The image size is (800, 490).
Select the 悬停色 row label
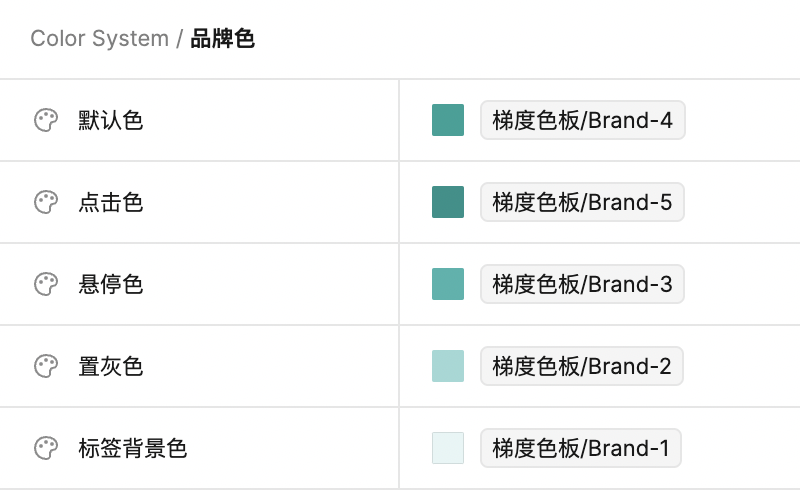[x=111, y=285]
